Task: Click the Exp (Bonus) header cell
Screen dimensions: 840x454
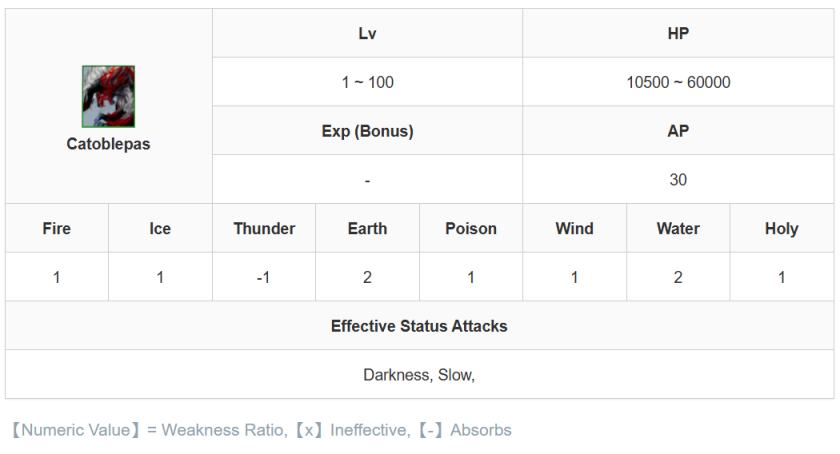Action: [367, 131]
